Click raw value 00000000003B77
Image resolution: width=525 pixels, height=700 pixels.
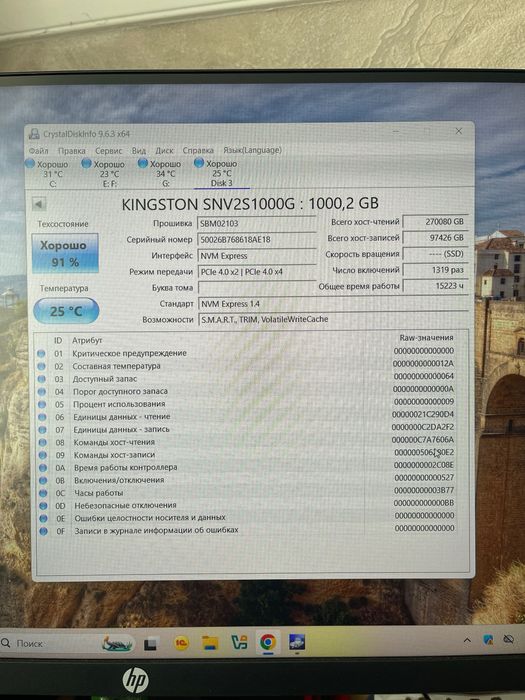424,490
